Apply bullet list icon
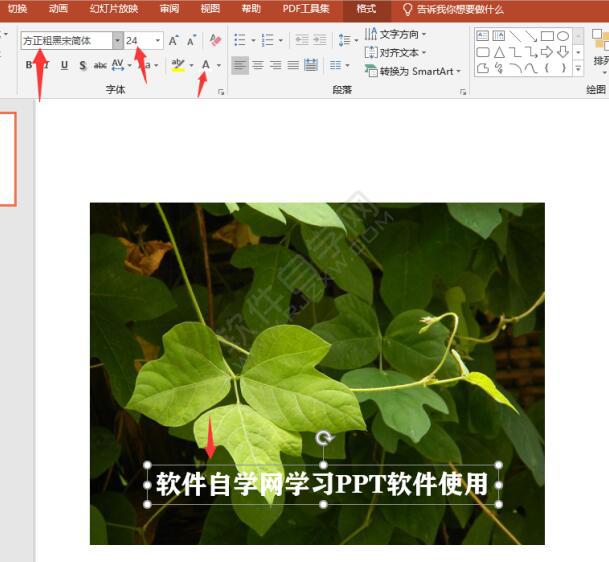Image resolution: width=609 pixels, height=562 pixels. coord(240,40)
